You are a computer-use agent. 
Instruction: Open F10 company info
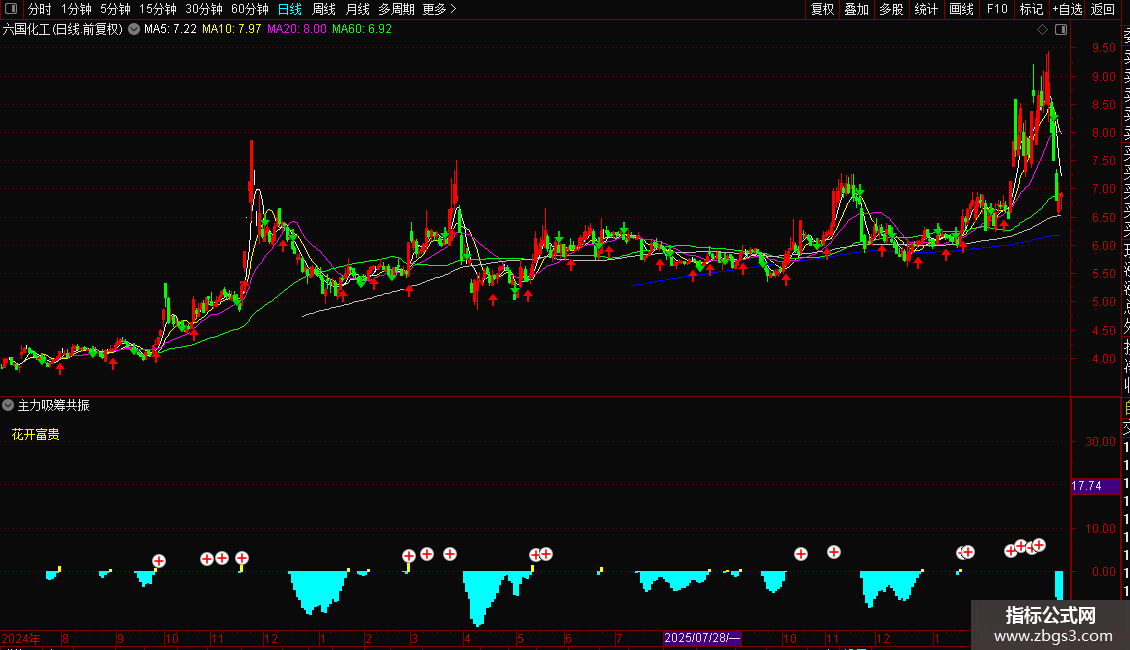tap(997, 9)
